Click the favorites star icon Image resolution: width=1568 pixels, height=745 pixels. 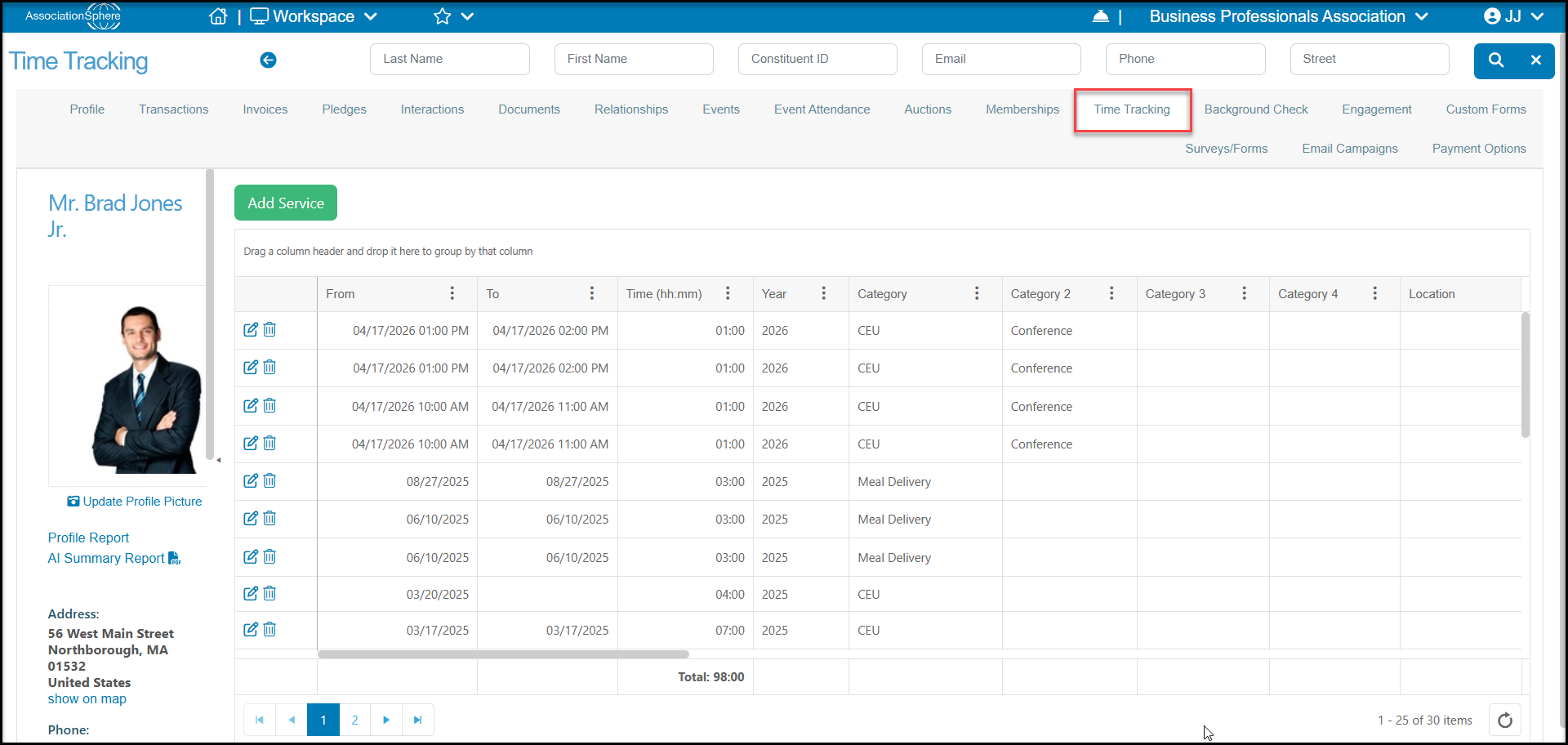pos(442,16)
